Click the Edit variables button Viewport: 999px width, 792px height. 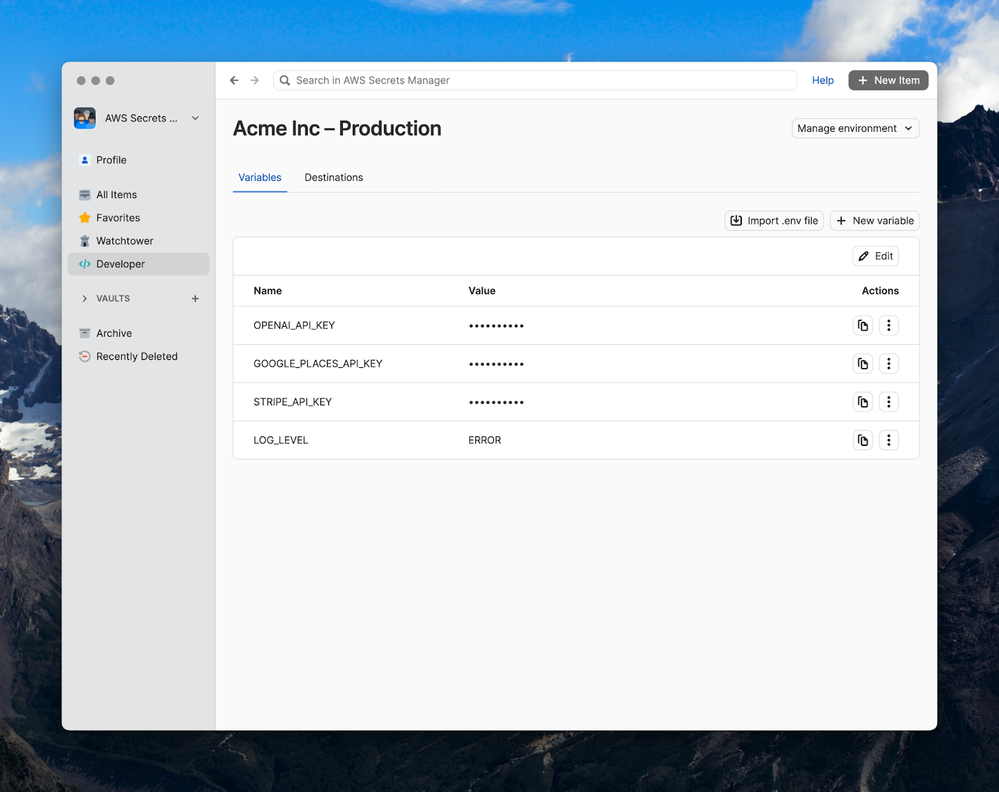(875, 256)
